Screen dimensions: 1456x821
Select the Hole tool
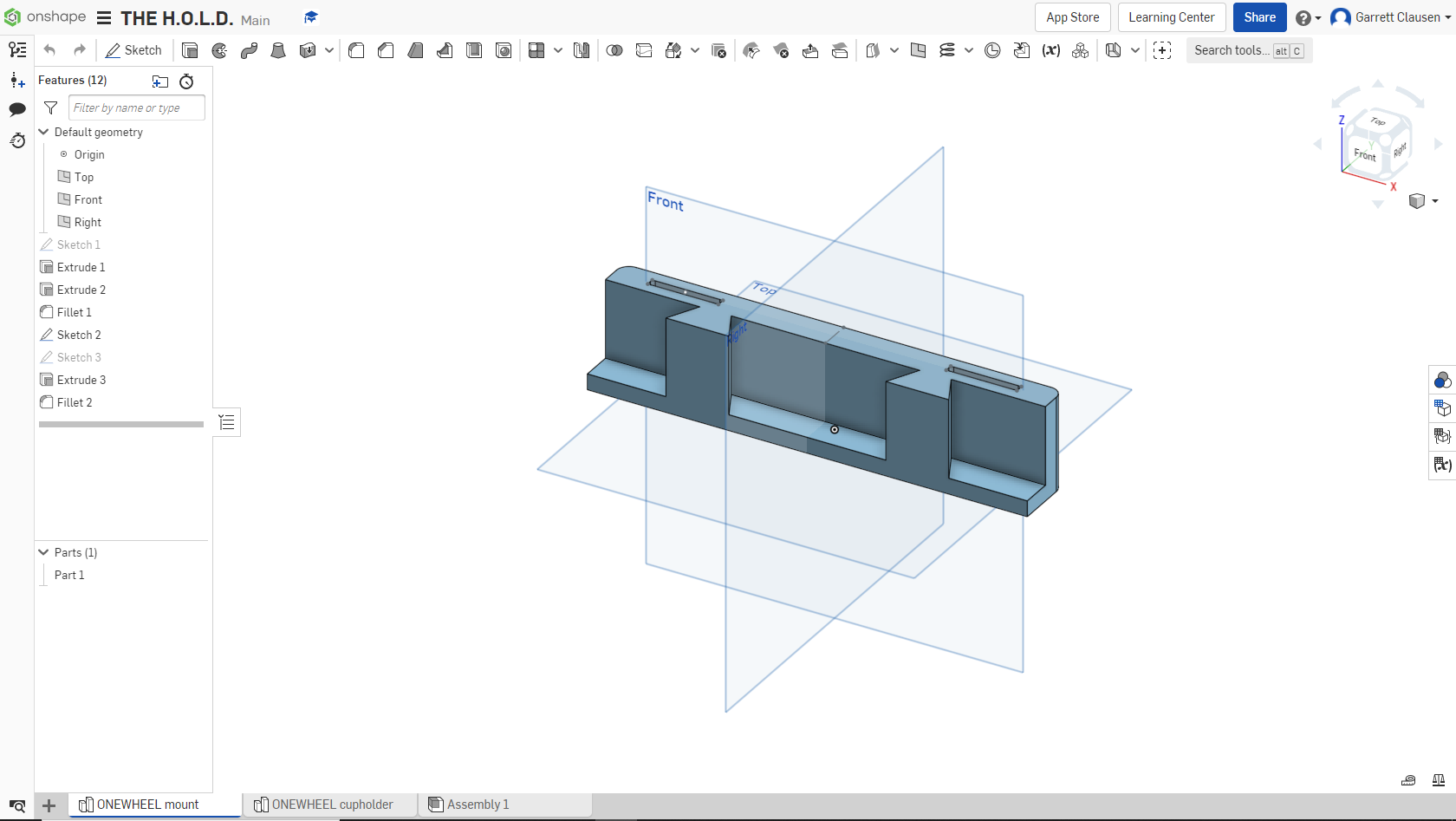[x=504, y=50]
